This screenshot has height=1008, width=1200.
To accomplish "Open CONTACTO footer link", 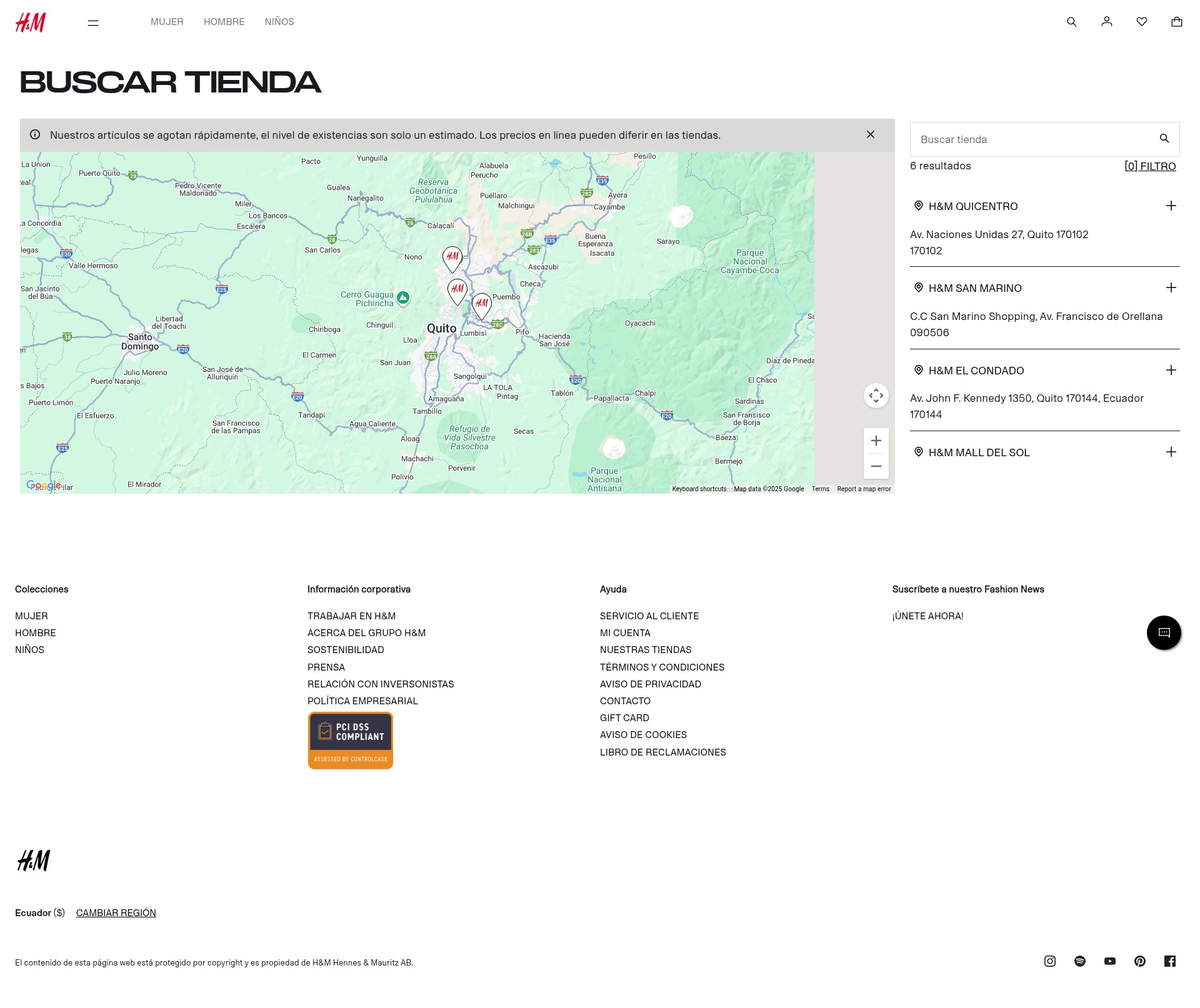I will [625, 701].
